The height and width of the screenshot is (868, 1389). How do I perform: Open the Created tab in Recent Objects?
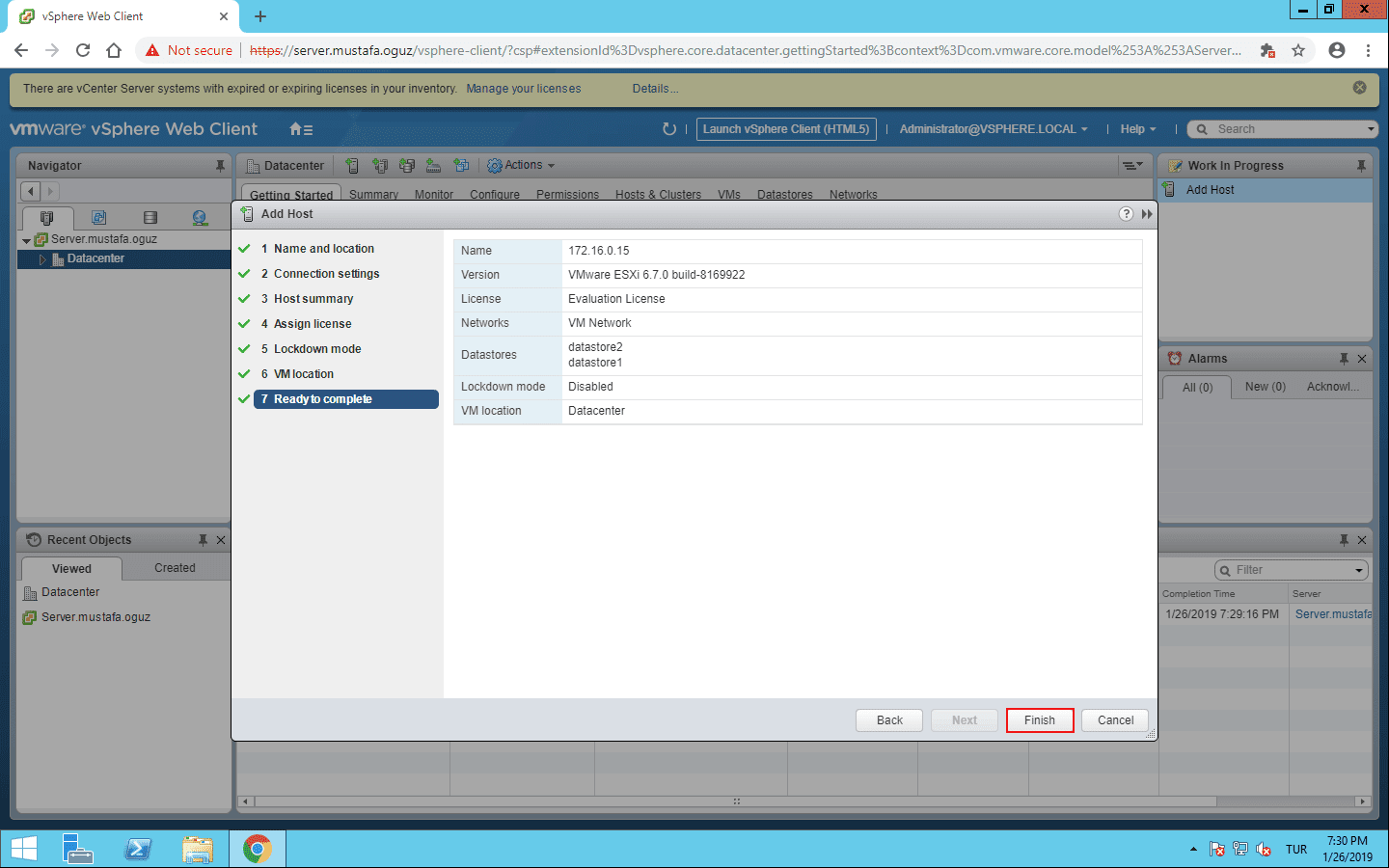(174, 568)
